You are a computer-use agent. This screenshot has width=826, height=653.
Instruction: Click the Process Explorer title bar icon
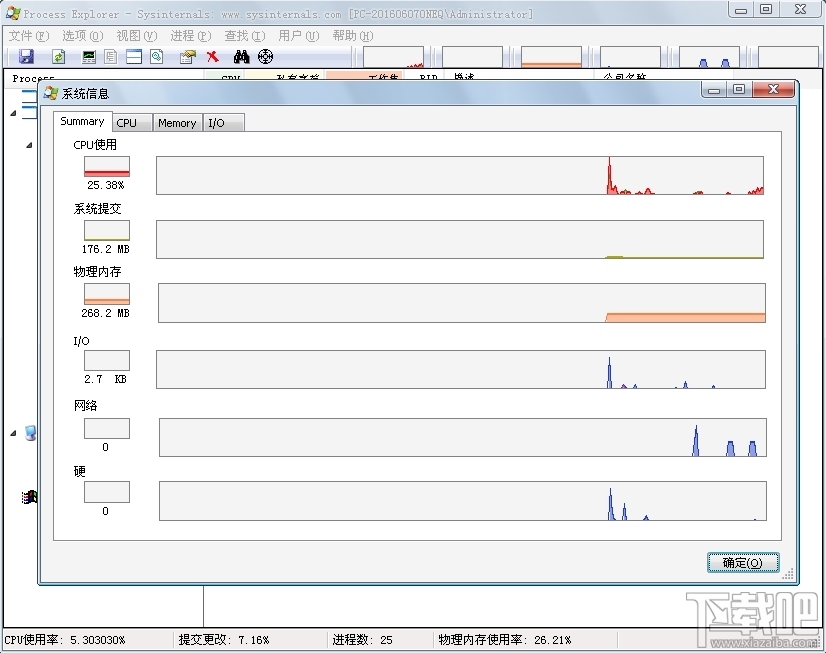[12, 14]
